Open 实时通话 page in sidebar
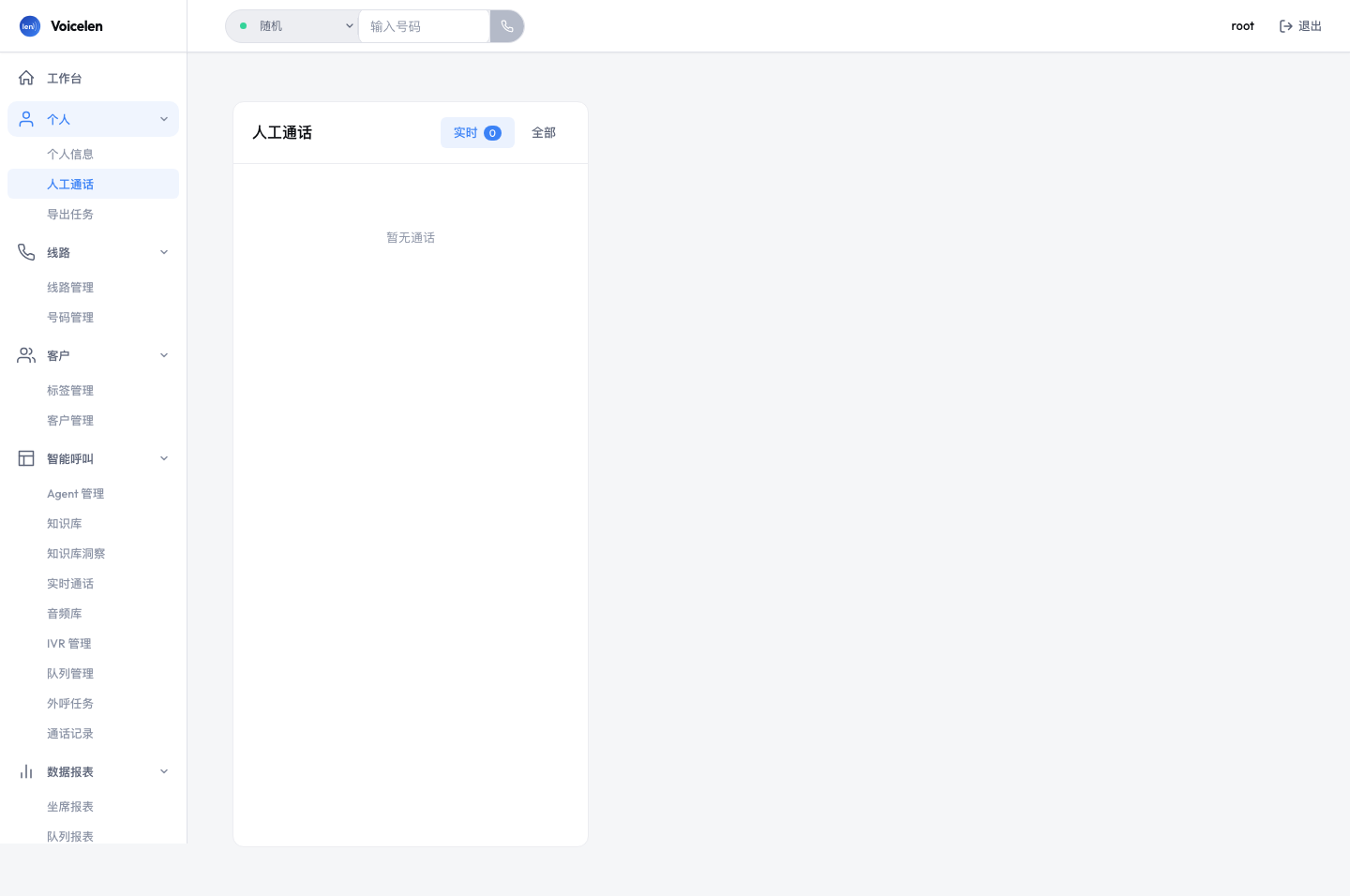 (93, 583)
